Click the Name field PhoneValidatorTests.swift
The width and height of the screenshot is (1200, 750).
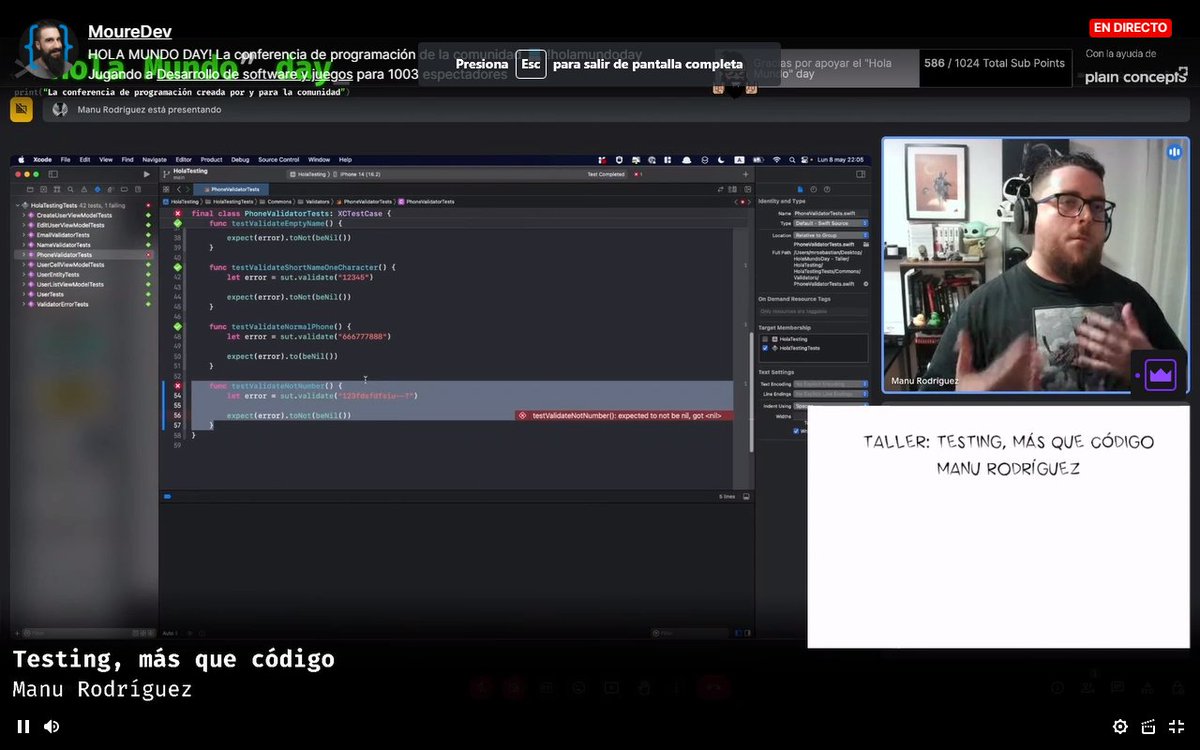pyautogui.click(x=831, y=213)
